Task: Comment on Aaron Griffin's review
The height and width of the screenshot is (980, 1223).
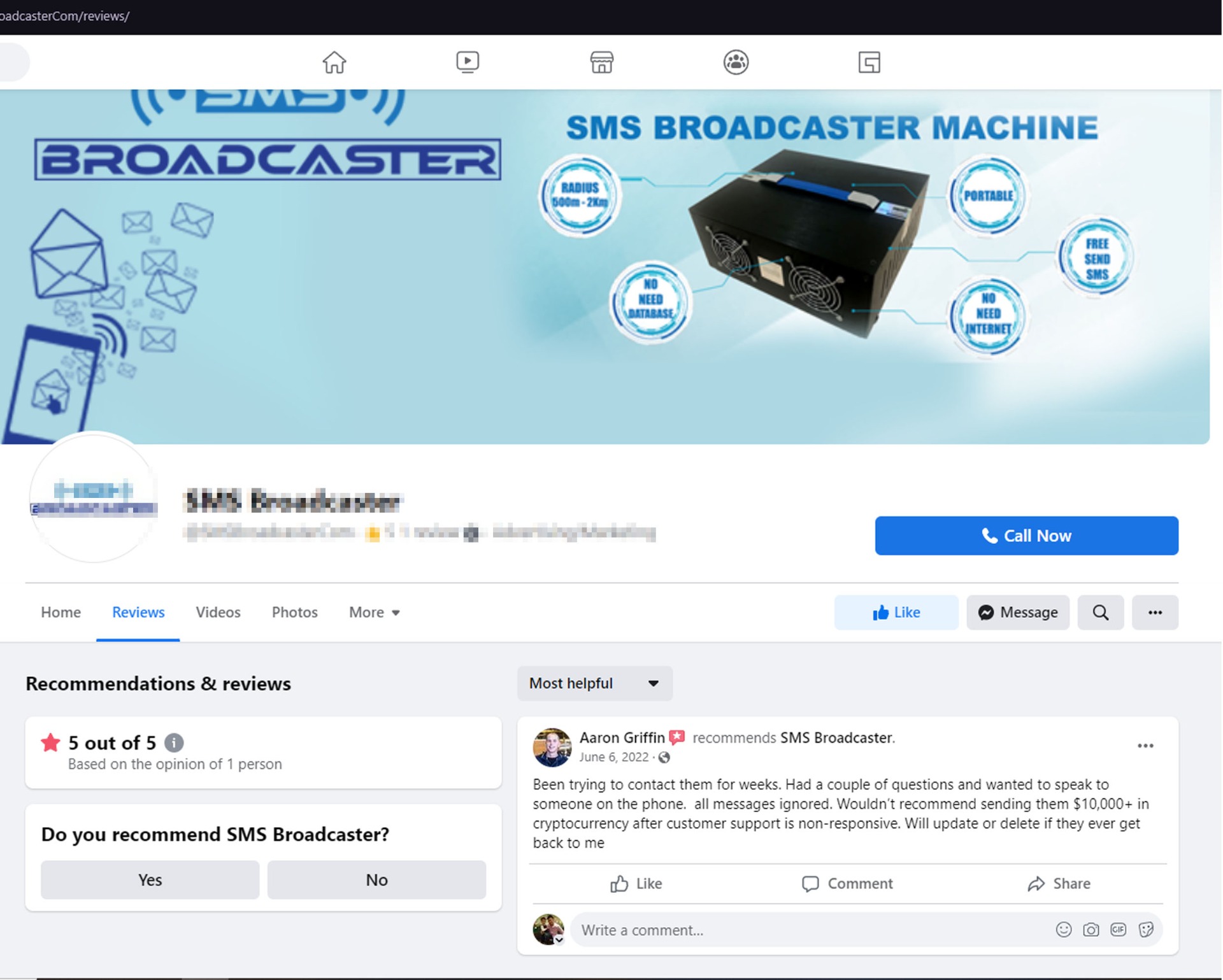Action: (x=847, y=883)
